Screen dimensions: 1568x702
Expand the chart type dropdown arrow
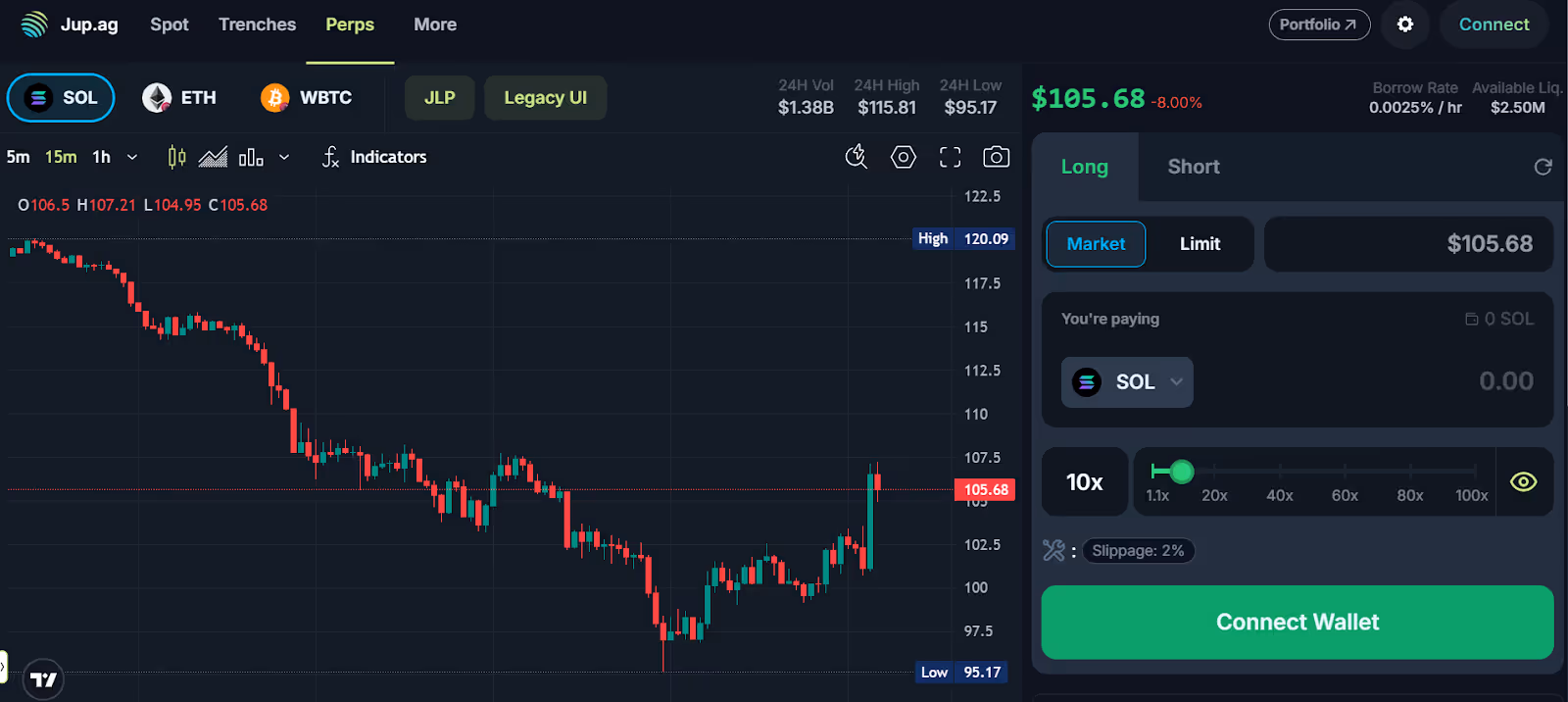pos(284,157)
